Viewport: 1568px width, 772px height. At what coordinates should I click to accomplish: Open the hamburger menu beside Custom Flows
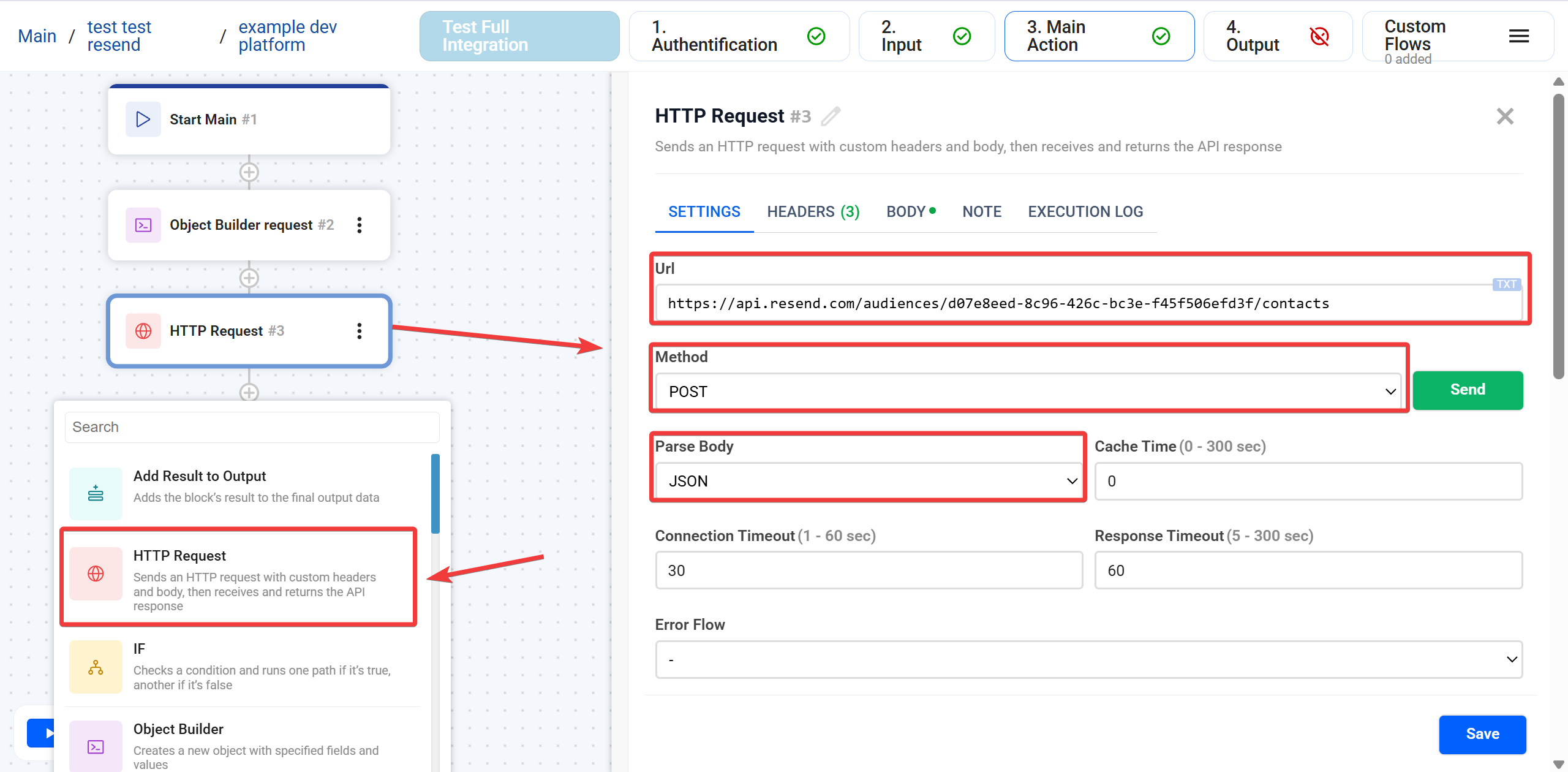(x=1519, y=36)
